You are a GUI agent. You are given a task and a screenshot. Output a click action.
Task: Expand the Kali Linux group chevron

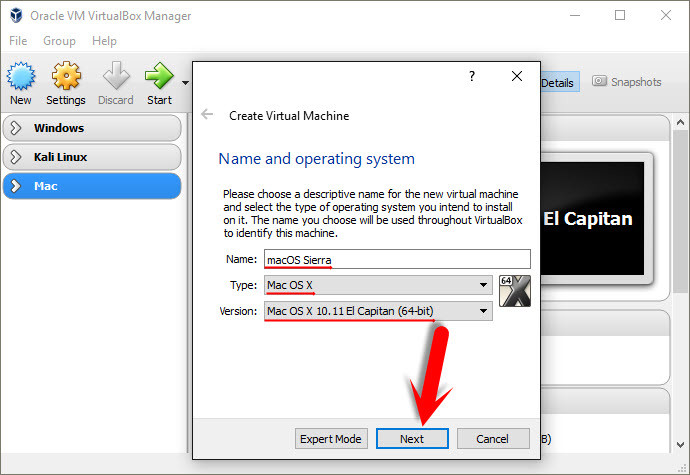click(x=16, y=157)
